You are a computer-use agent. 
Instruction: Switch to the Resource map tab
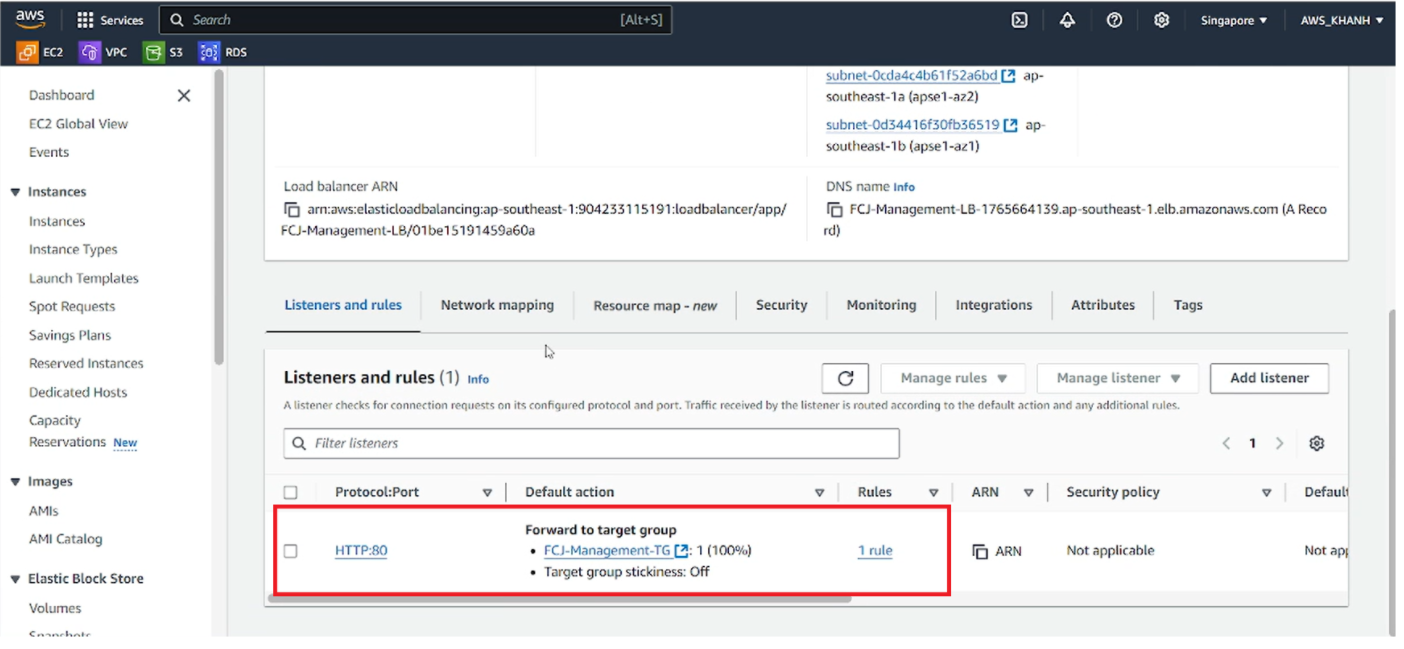tap(655, 306)
